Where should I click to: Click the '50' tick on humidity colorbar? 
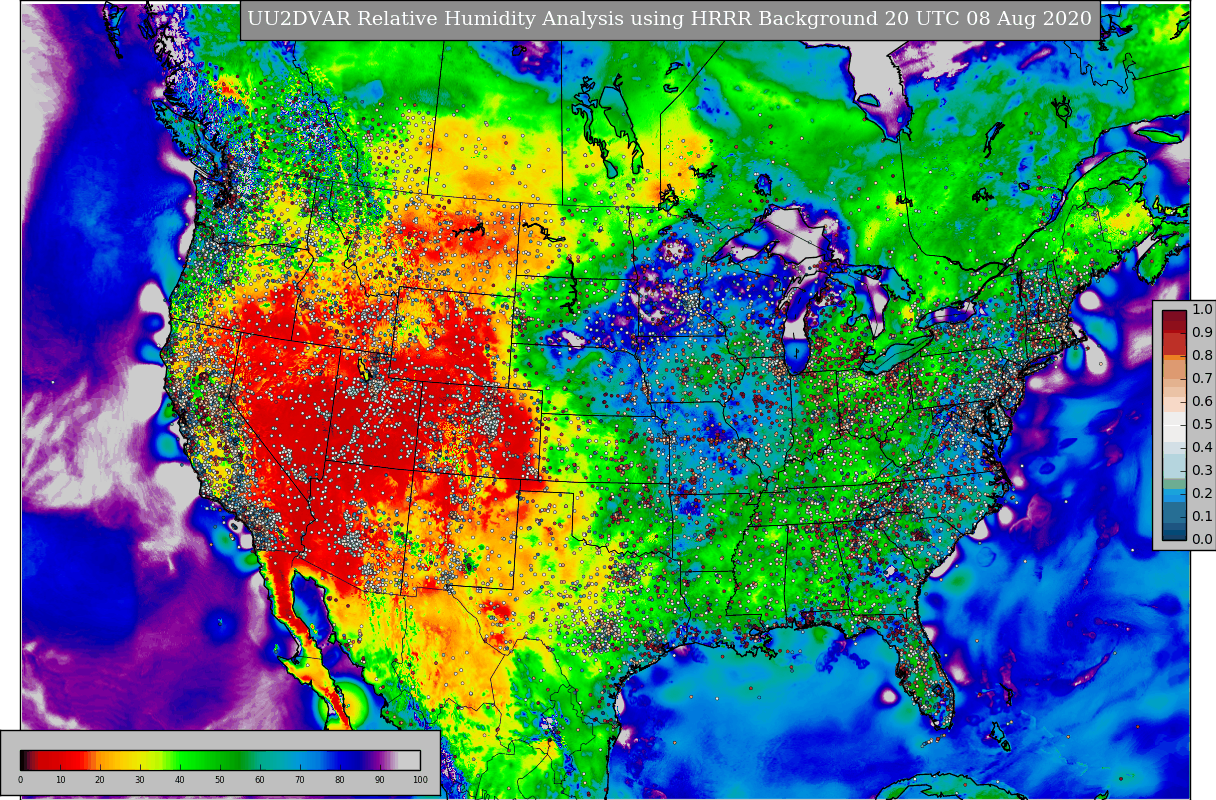[220, 780]
